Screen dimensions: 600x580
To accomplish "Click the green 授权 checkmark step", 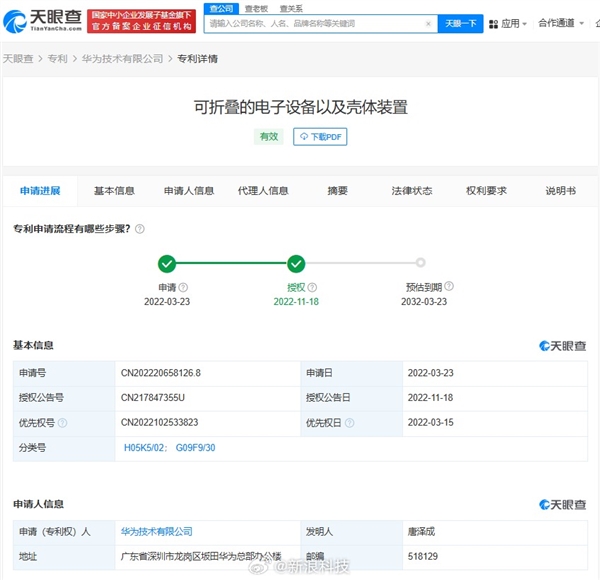I will tap(296, 263).
